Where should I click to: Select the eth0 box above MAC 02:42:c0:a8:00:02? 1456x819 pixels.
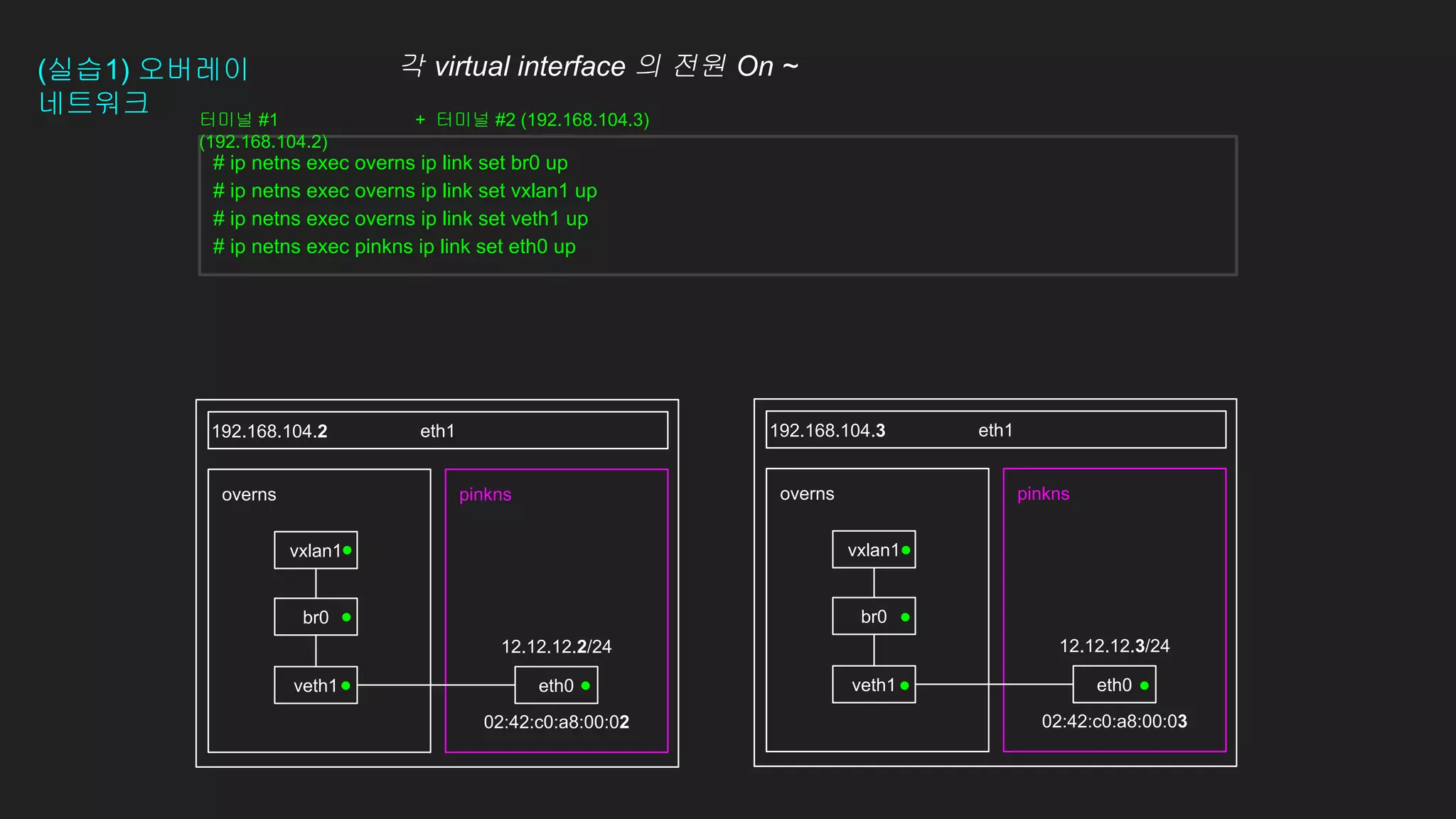point(556,685)
